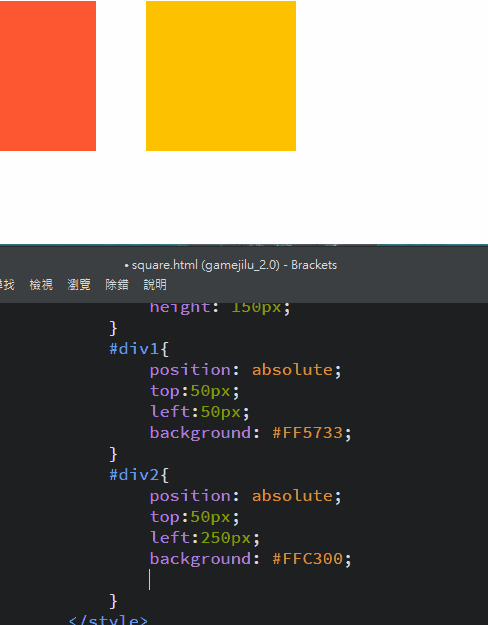Click the #FFC300 color value
The height and width of the screenshot is (625, 488).
[307, 559]
